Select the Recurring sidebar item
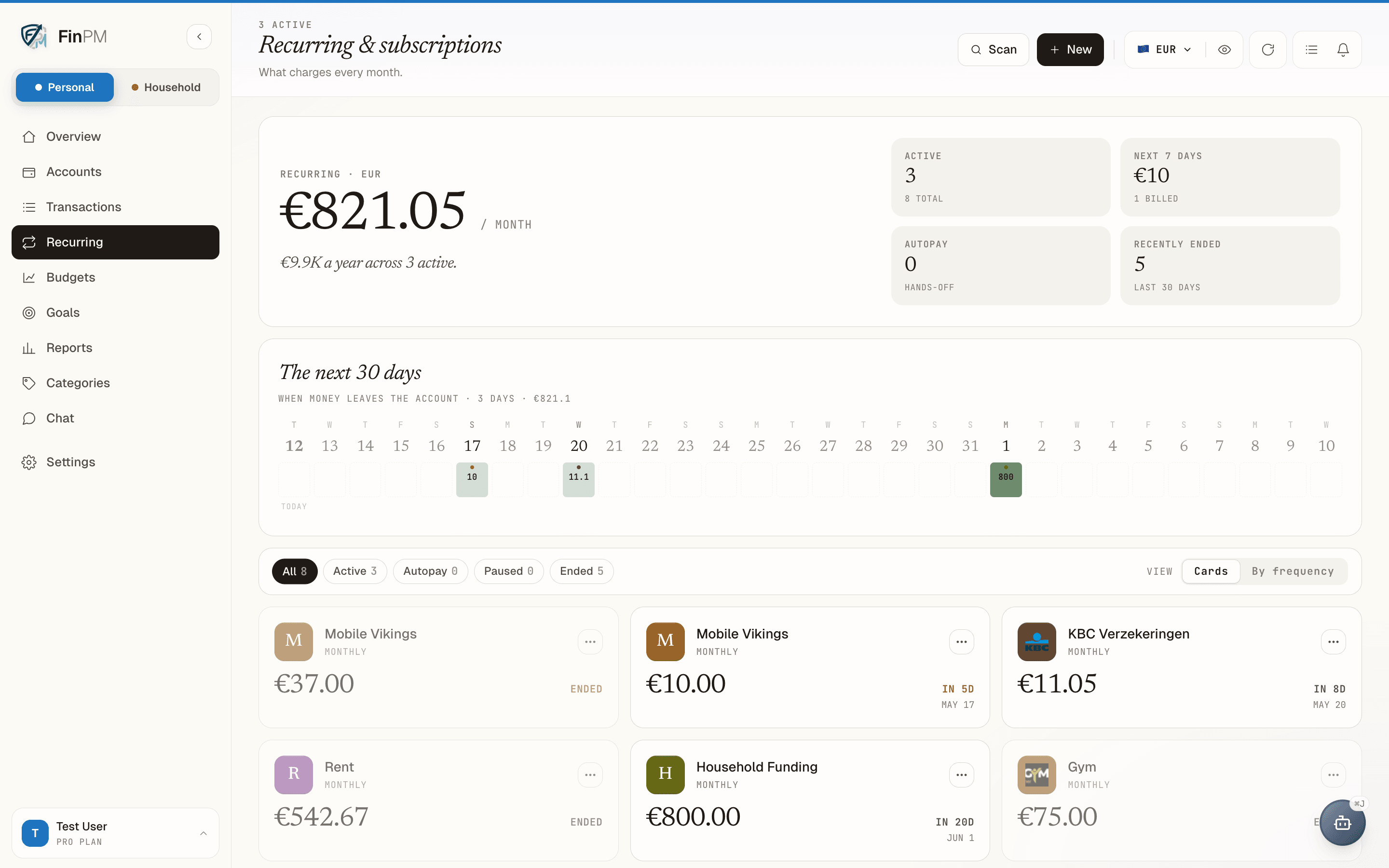The width and height of the screenshot is (1389, 868). 115,242
